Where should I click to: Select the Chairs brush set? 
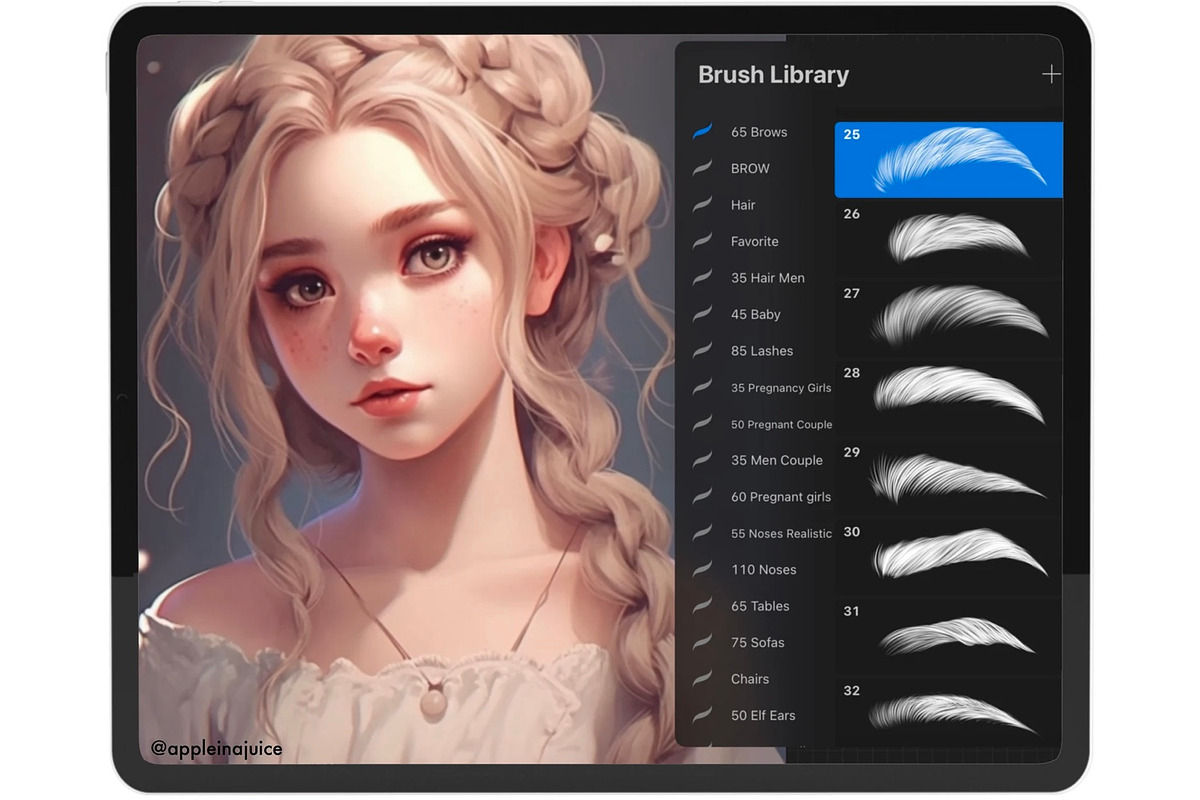click(750, 679)
